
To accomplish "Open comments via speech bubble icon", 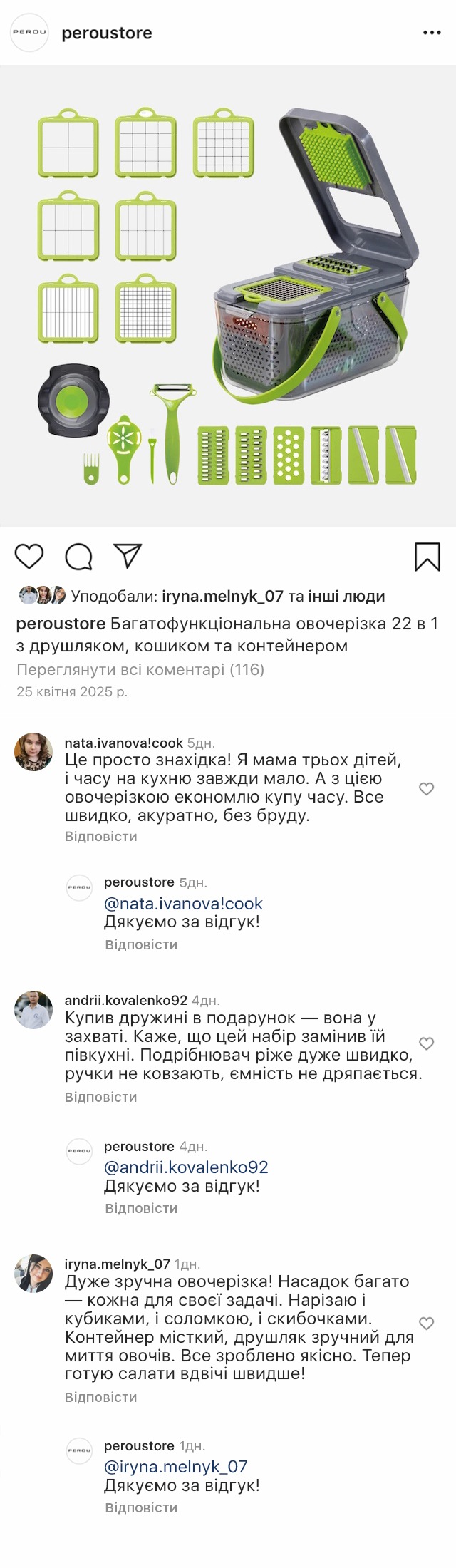I will point(78,556).
